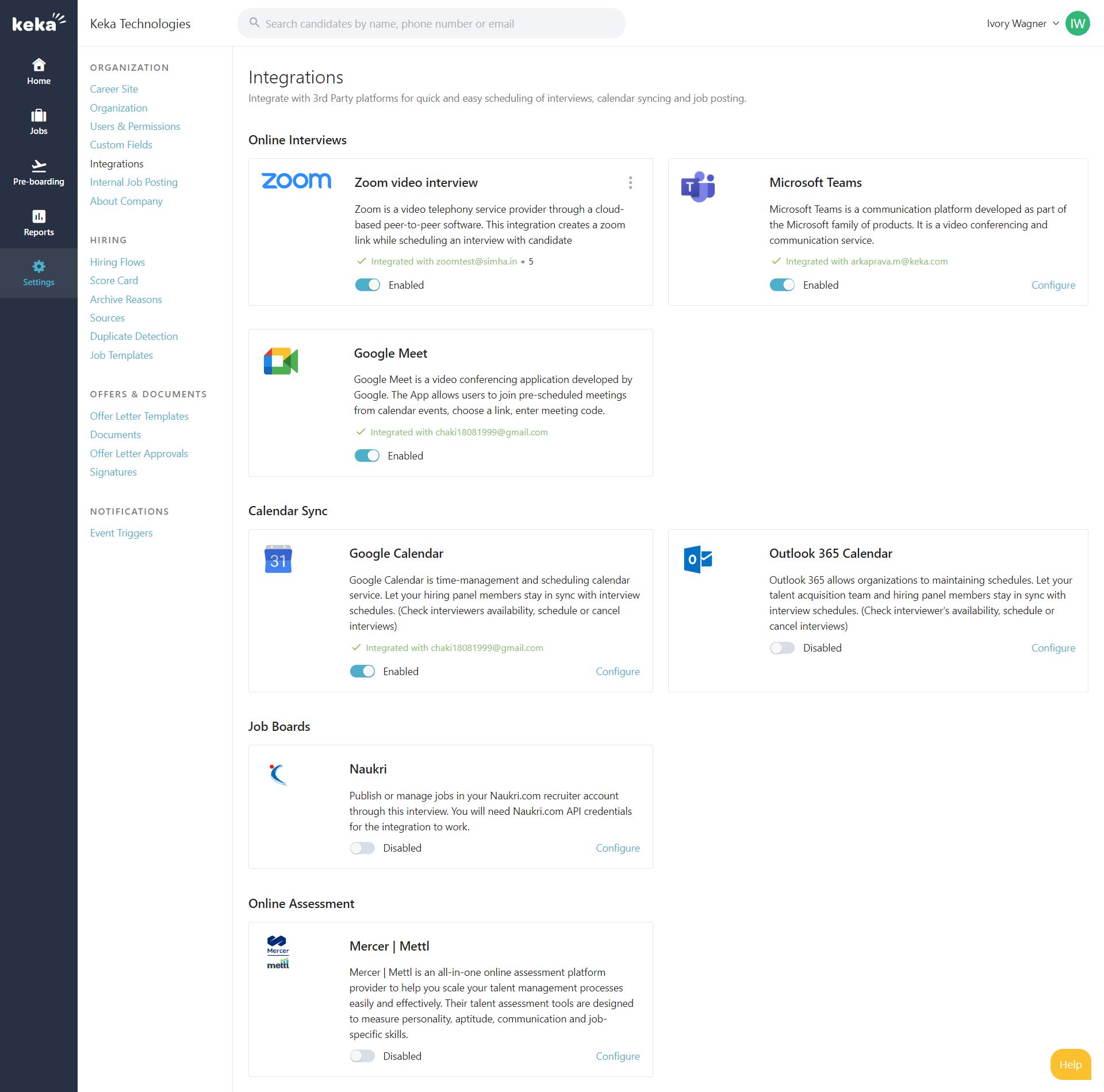
Task: Configure the Mercer Mettl assessment
Action: 618,1056
